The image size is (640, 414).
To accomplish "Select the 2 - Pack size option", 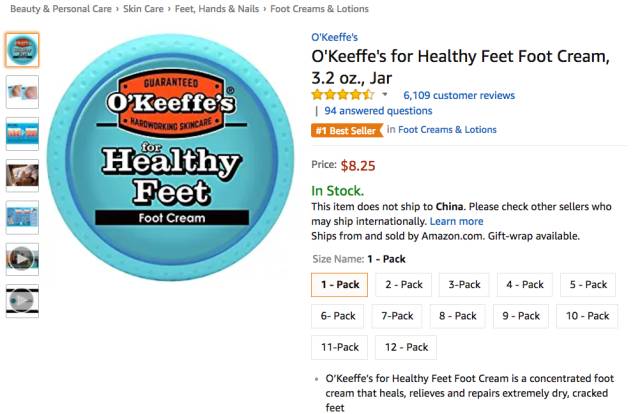I will 404,285.
